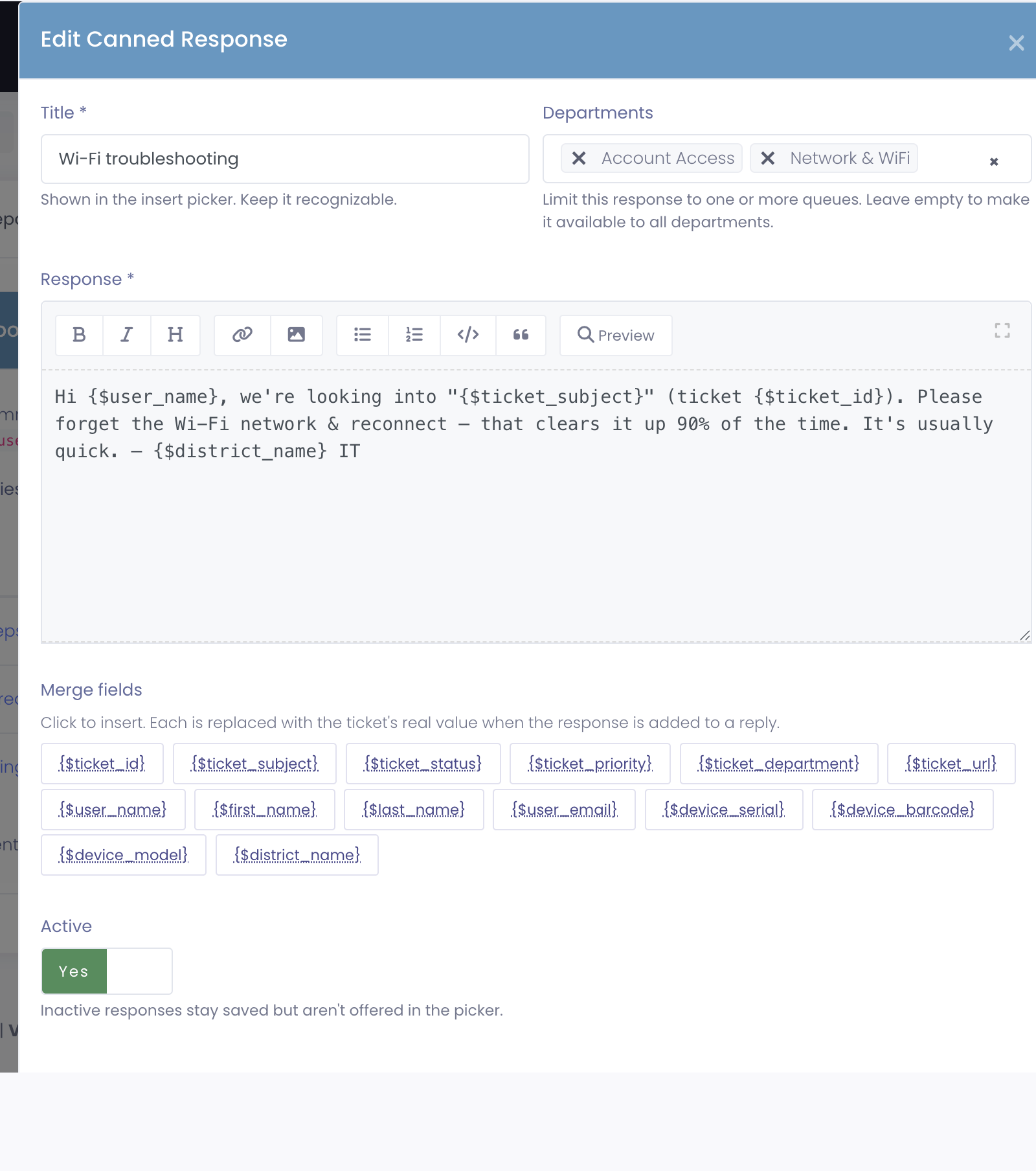Toggle bold formatting in the editor
This screenshot has height=1171, width=1036.
pos(79,335)
